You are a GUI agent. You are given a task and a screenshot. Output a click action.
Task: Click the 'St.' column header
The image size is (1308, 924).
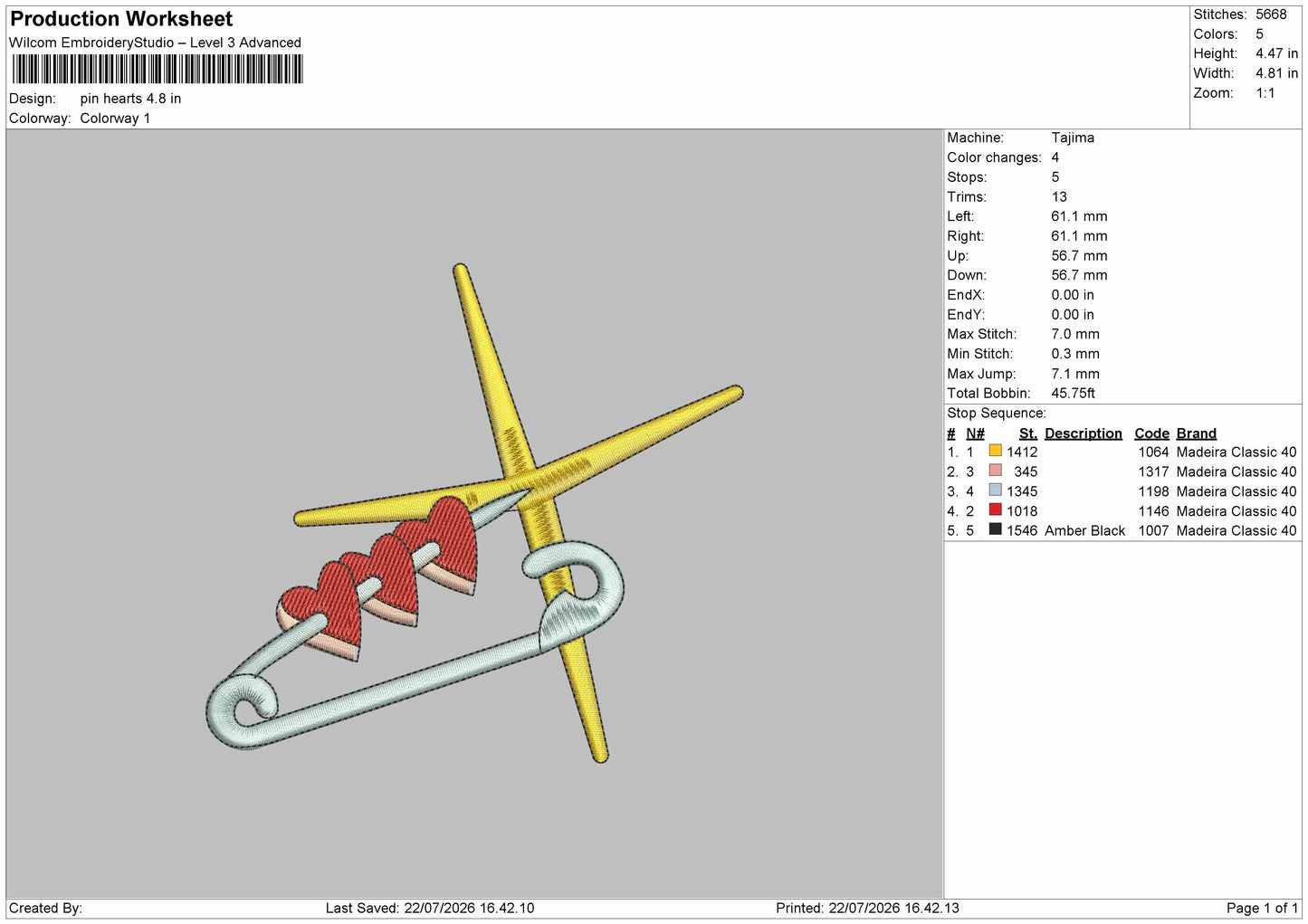(x=1028, y=433)
